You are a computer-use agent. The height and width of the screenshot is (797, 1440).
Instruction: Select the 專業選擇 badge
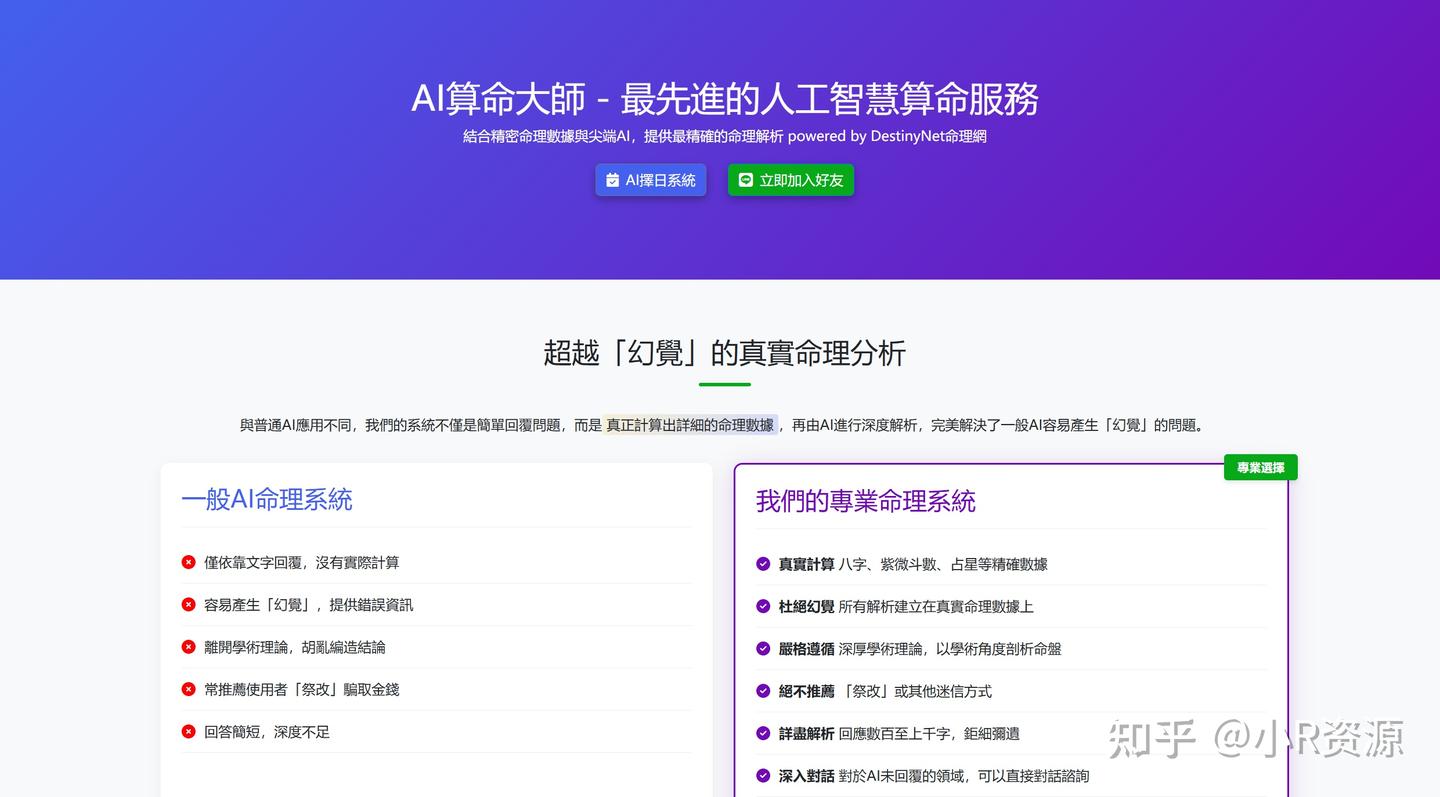(x=1260, y=467)
